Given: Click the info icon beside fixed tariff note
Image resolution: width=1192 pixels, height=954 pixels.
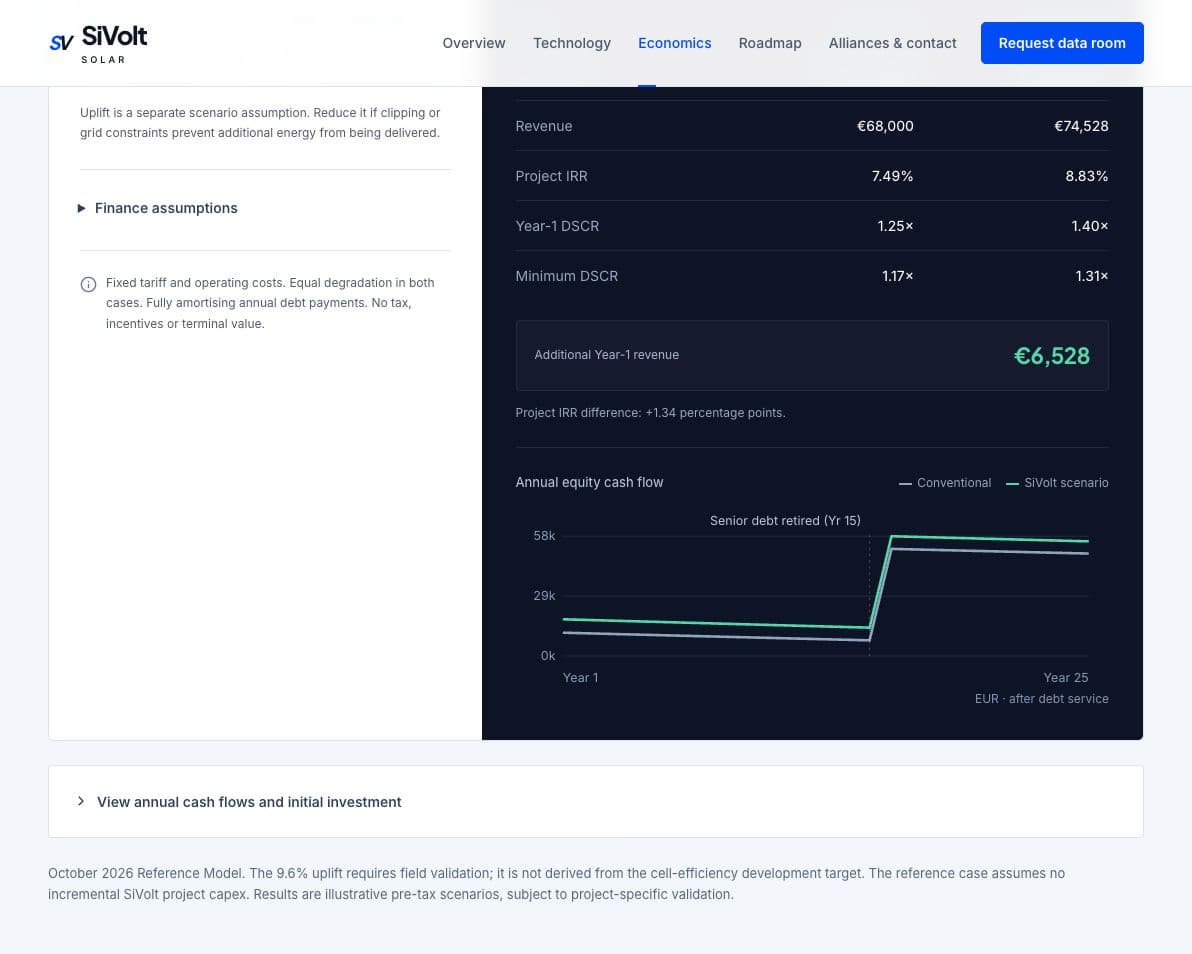Looking at the screenshot, I should [88, 284].
